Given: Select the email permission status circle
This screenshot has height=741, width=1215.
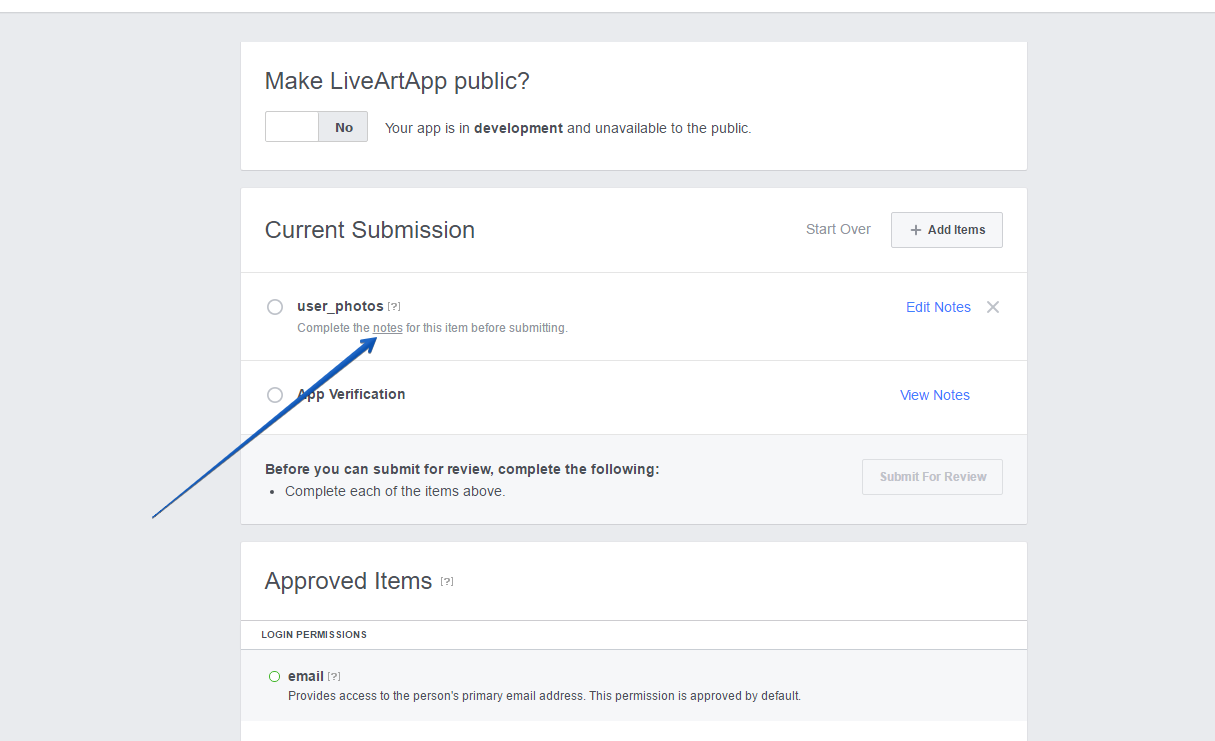Looking at the screenshot, I should (x=274, y=677).
